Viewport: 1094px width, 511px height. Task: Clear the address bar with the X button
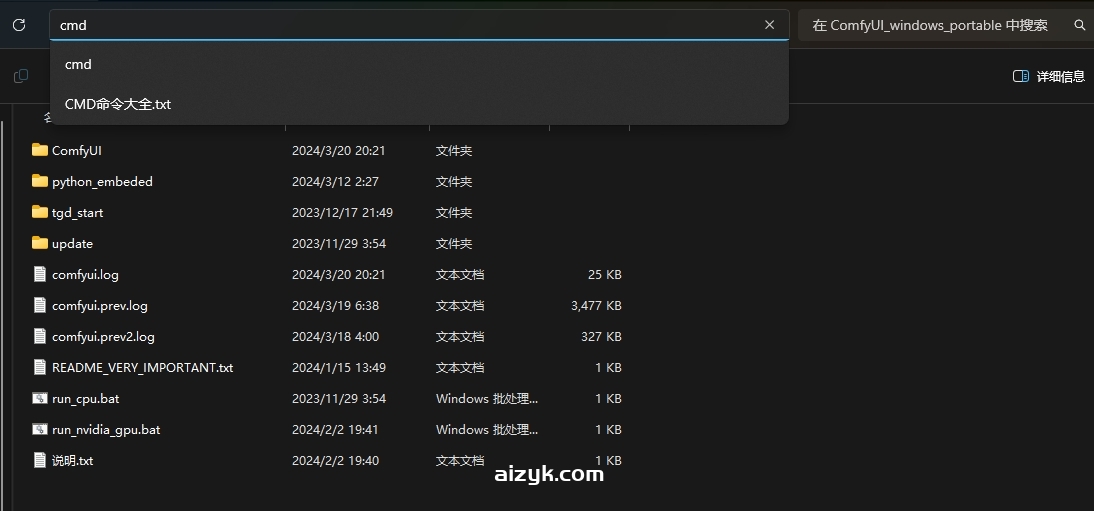click(770, 25)
